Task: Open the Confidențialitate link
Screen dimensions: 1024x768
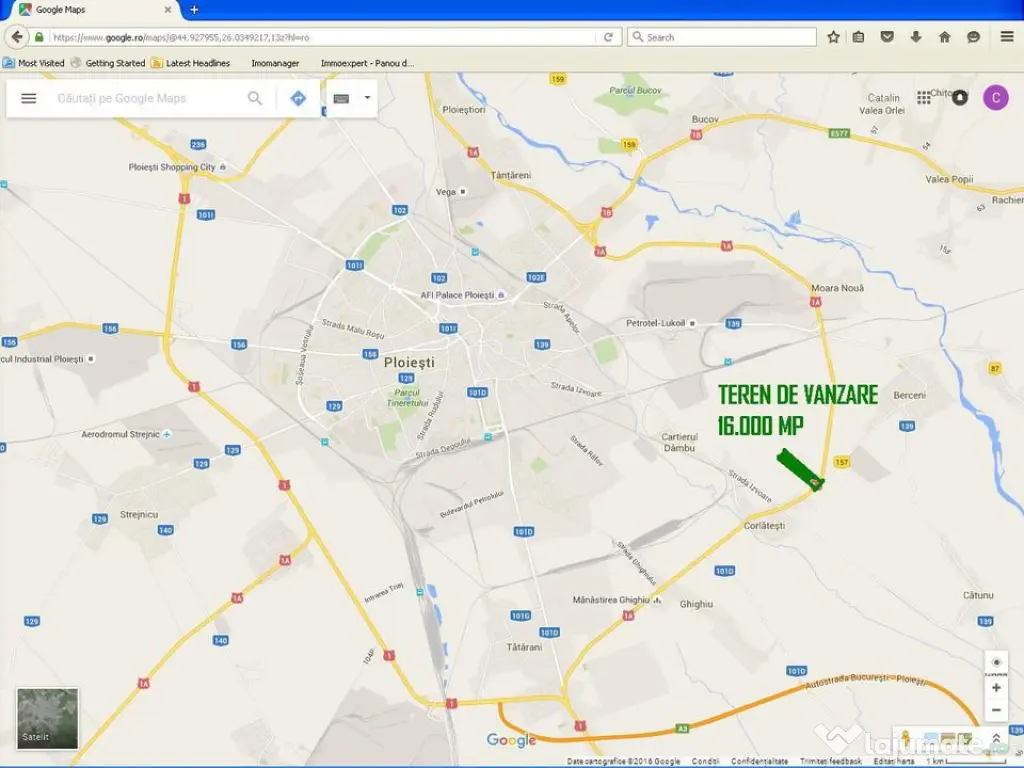Action: click(759, 762)
